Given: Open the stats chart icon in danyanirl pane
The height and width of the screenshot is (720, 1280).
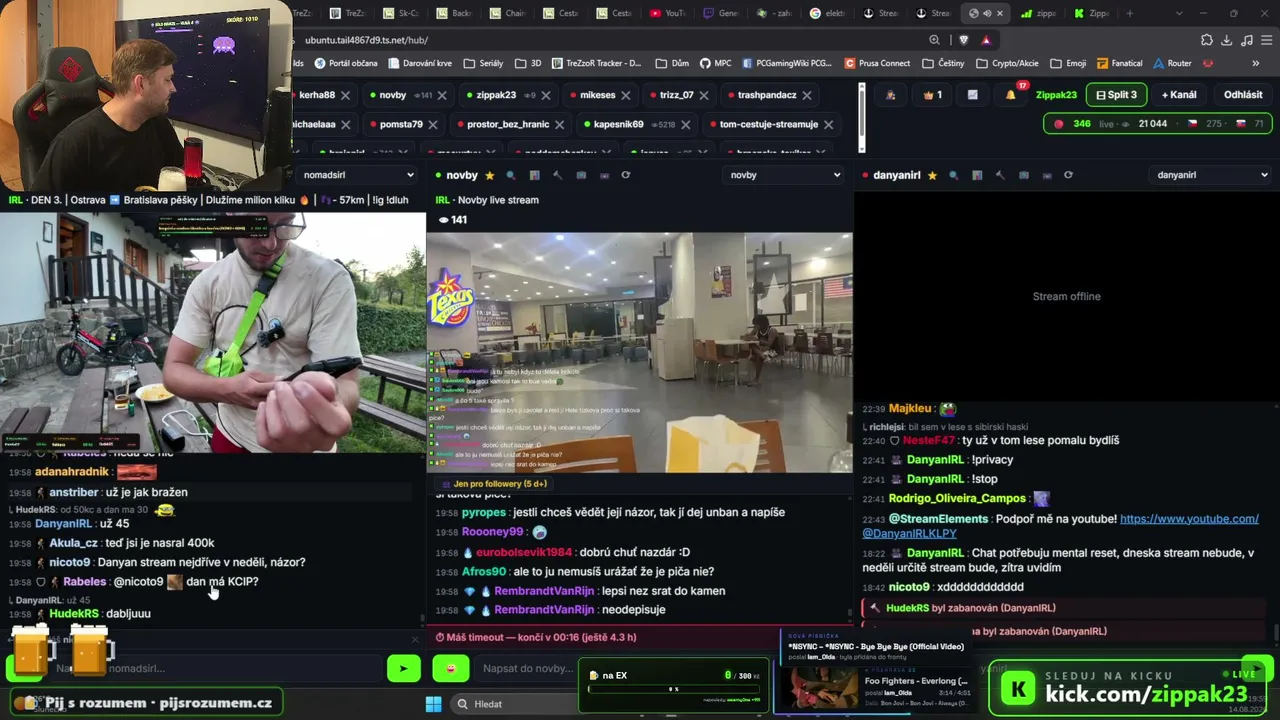Looking at the screenshot, I should [x=977, y=175].
